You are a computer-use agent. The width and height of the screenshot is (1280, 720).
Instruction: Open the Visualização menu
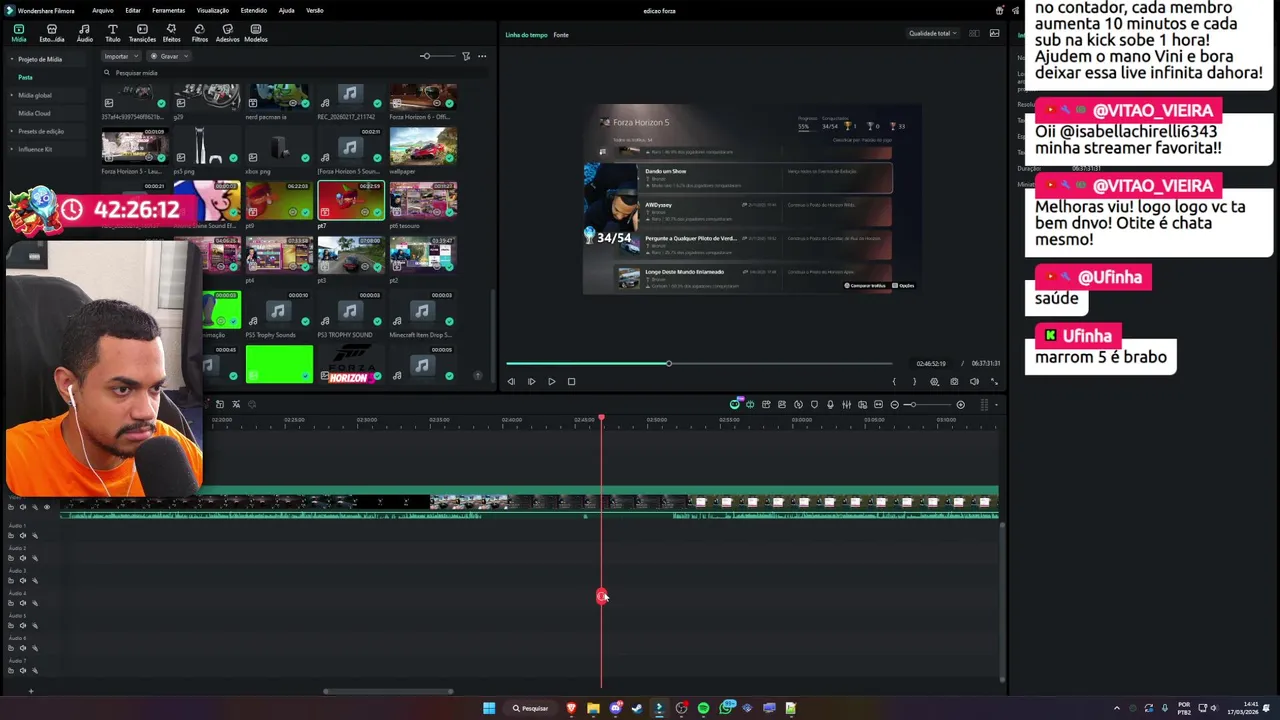(212, 10)
